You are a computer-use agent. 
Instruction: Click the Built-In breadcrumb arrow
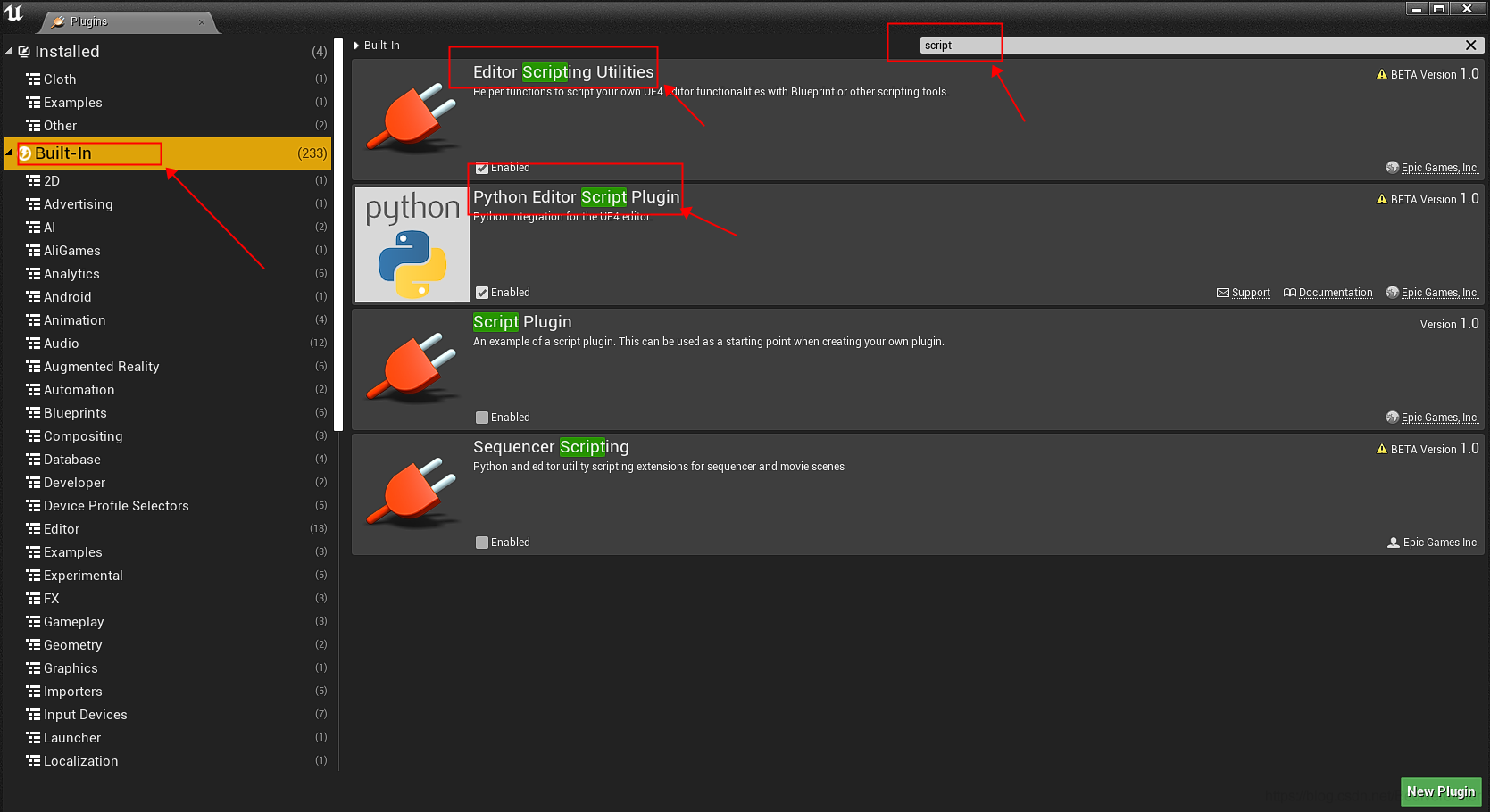click(x=357, y=46)
